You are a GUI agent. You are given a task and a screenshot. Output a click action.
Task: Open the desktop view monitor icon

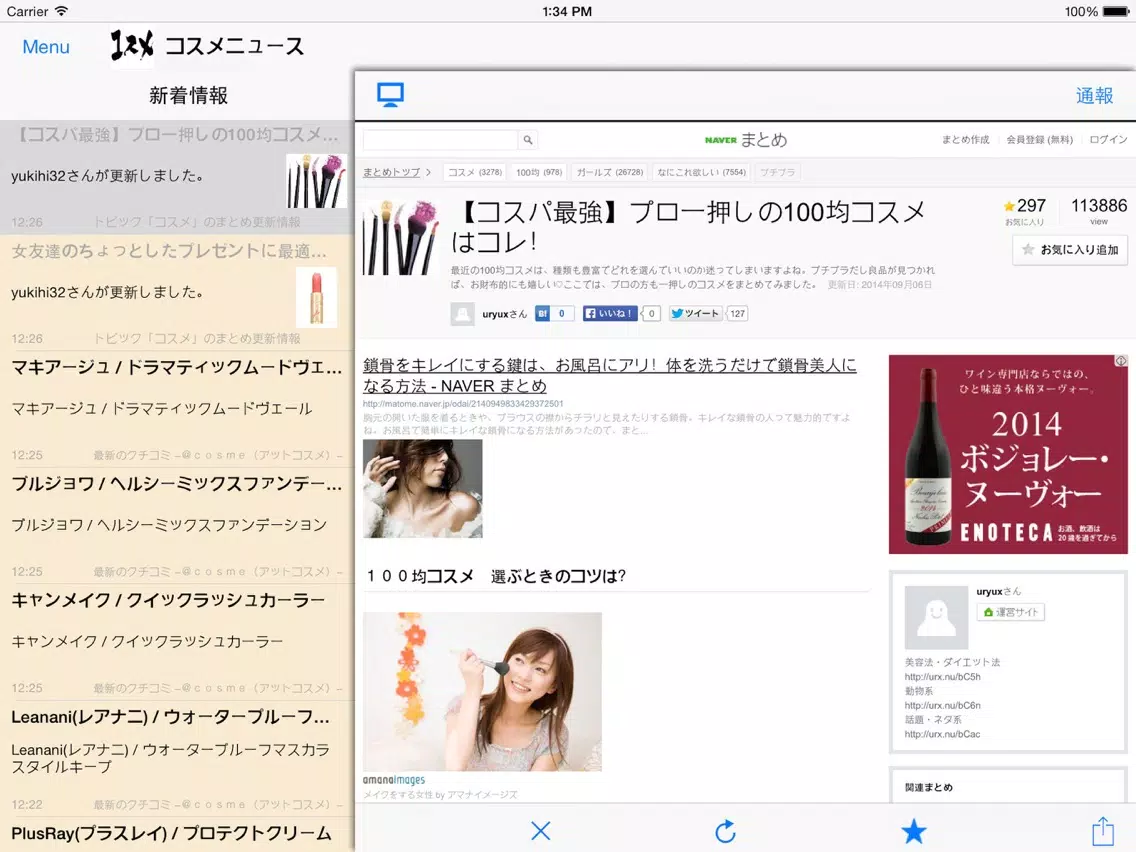point(390,95)
